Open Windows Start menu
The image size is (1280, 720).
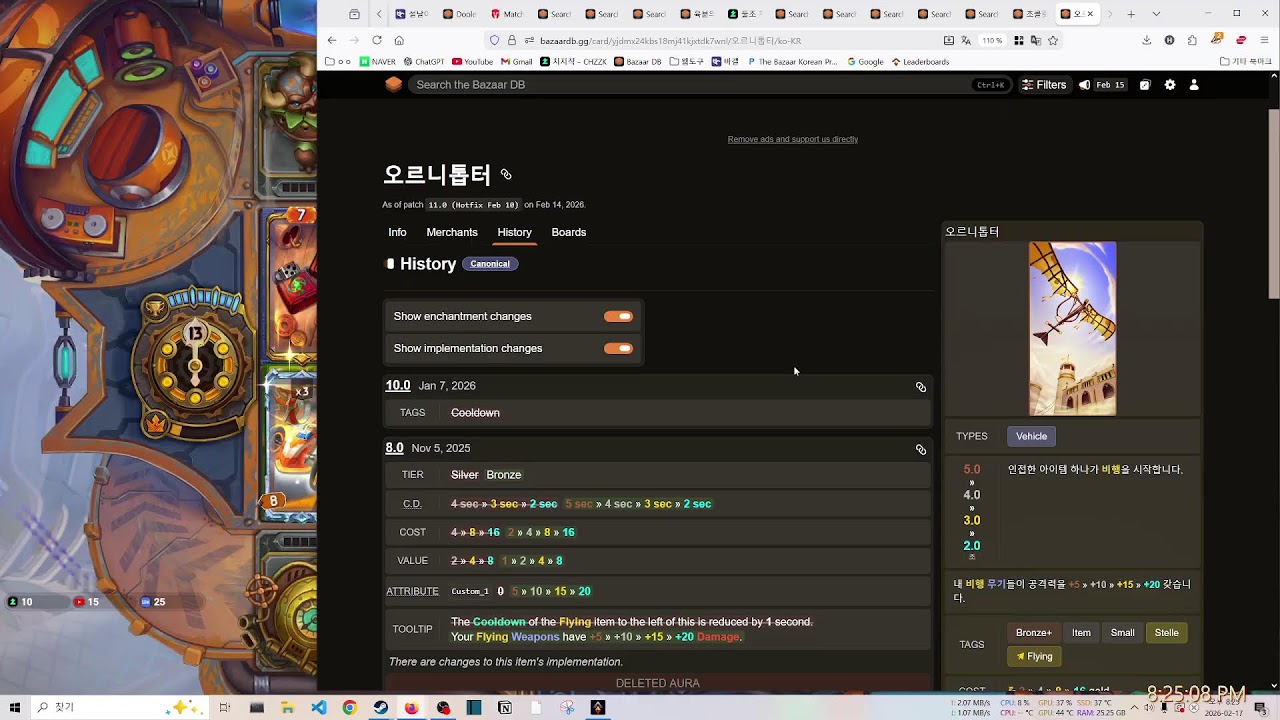click(x=15, y=707)
